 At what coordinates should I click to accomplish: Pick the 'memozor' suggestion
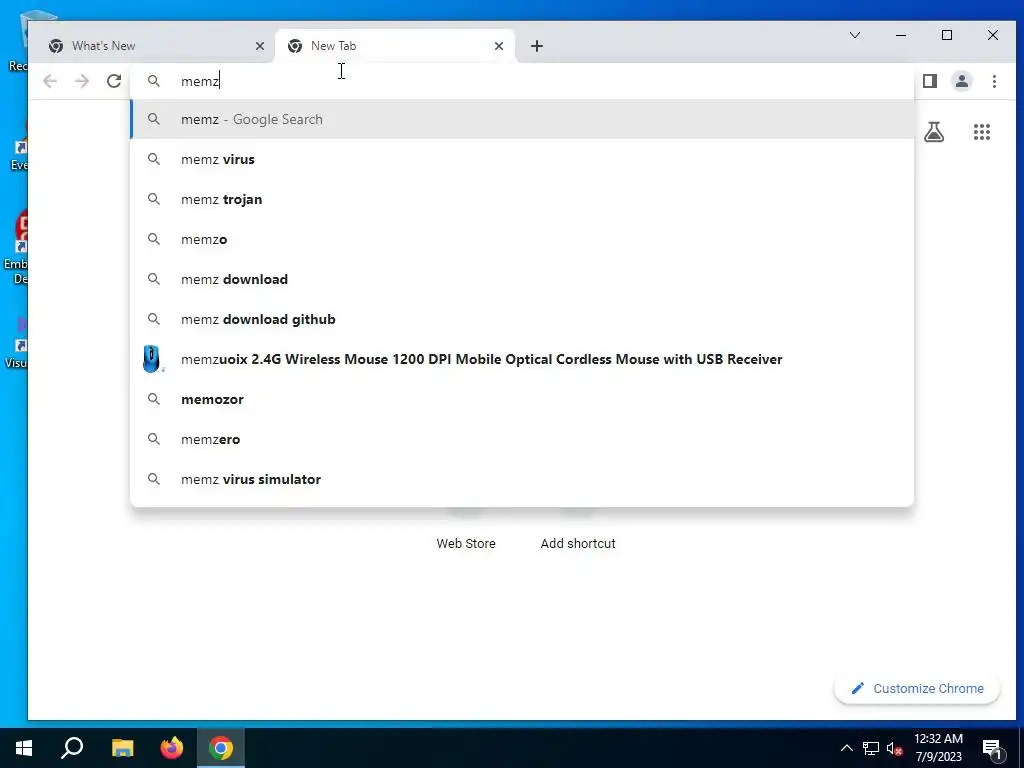(522, 399)
